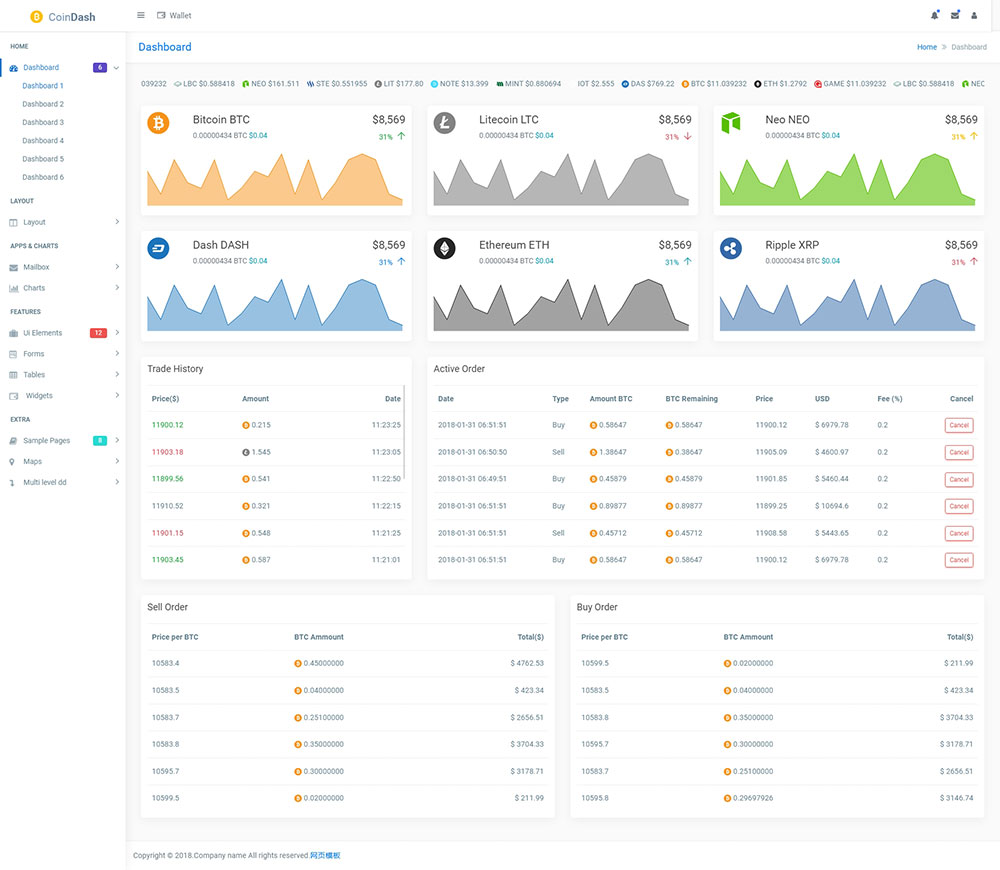The width and height of the screenshot is (1000, 870).
Task: Click NEO $161.511 in the ticker
Action: click(270, 84)
